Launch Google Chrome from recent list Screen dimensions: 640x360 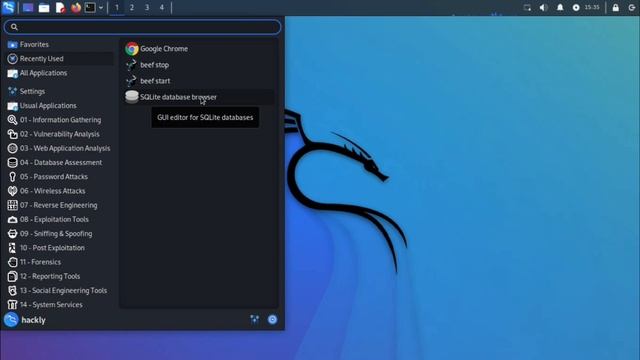tap(199, 49)
